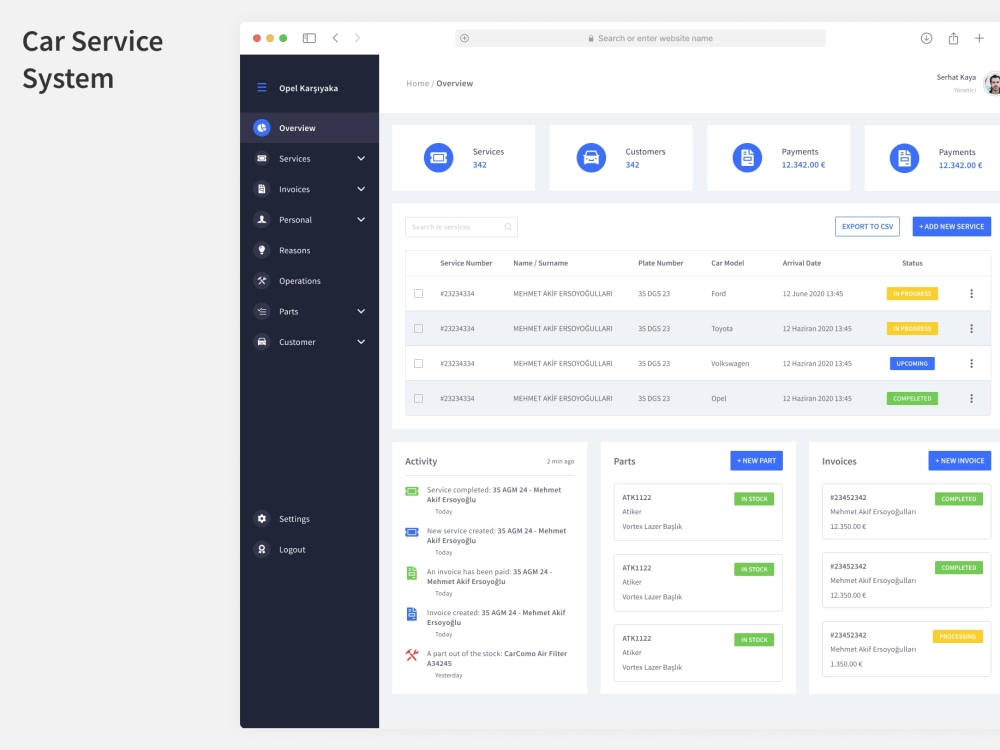Click the first Payments card document icon

coord(747,158)
